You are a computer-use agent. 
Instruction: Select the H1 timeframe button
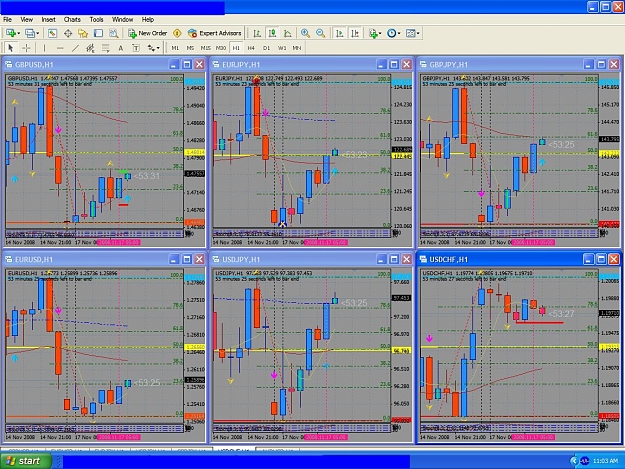[x=236, y=48]
